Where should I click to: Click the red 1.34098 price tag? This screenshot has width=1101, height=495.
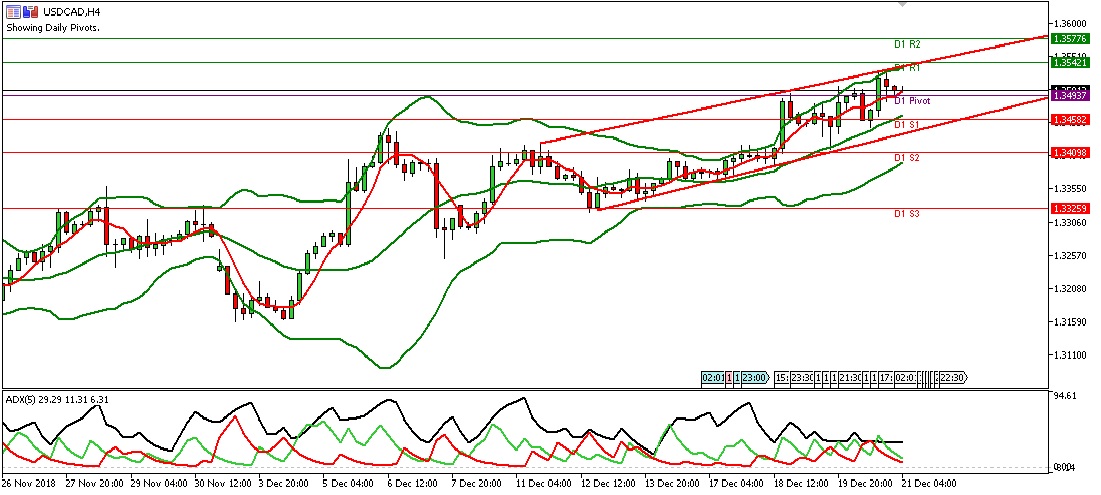tap(1071, 153)
